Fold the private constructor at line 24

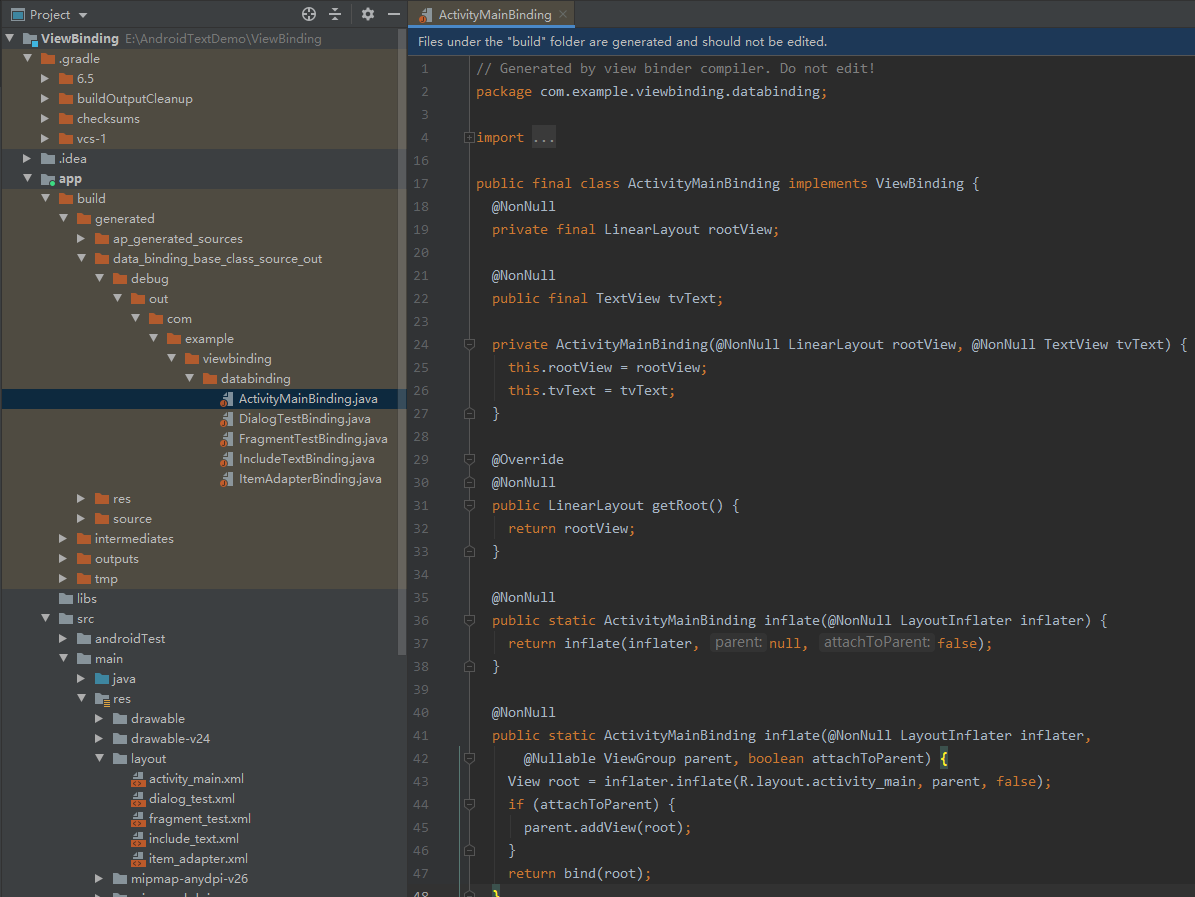tap(469, 344)
